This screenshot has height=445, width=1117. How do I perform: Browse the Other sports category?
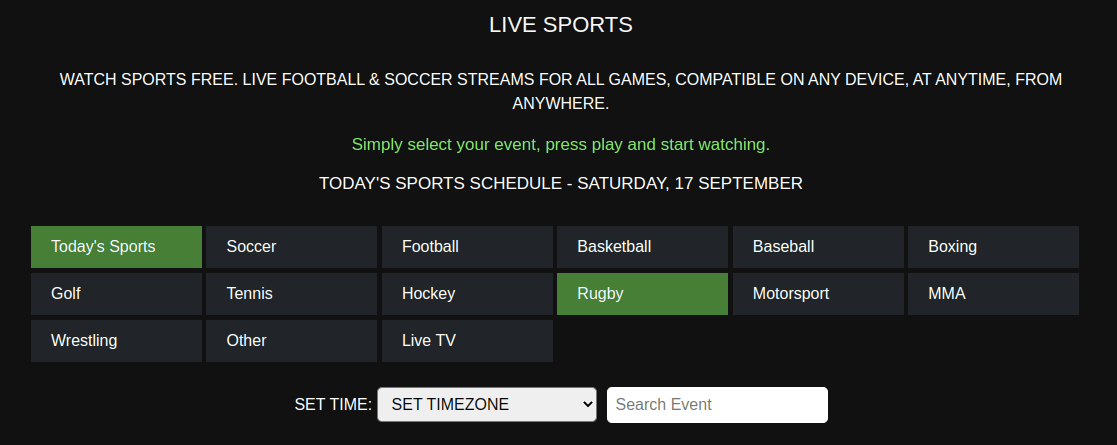[291, 341]
